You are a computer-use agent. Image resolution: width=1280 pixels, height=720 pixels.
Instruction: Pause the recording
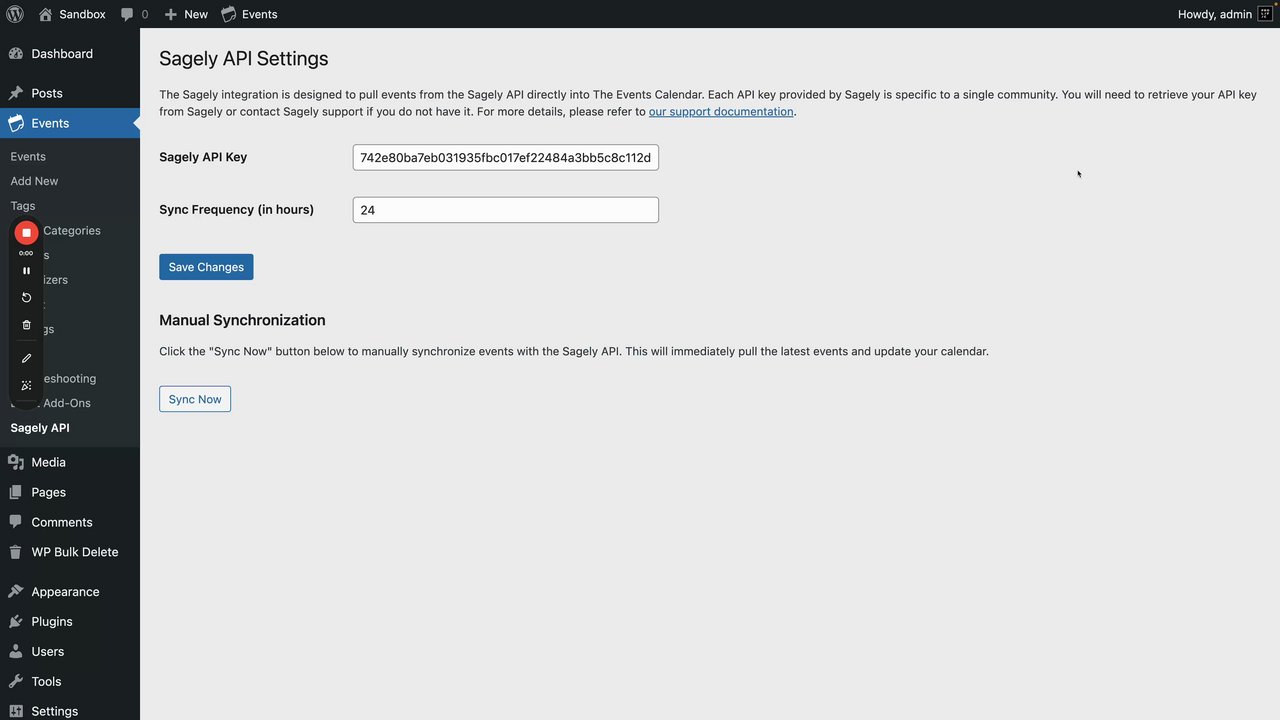pyautogui.click(x=26, y=270)
